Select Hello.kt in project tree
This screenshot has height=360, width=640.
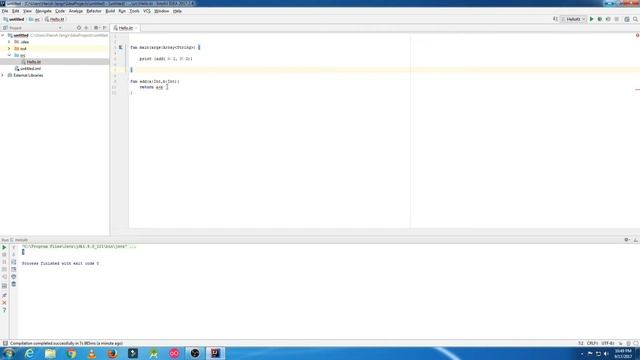[33, 62]
